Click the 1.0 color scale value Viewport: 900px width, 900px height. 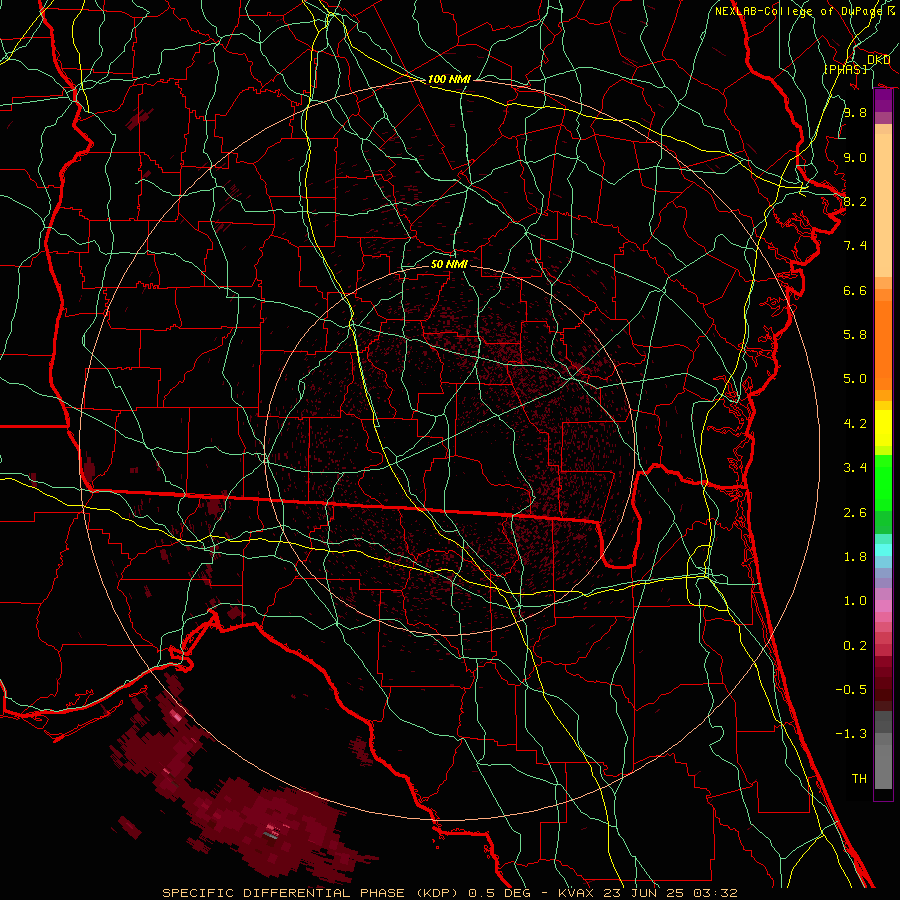pos(855,601)
